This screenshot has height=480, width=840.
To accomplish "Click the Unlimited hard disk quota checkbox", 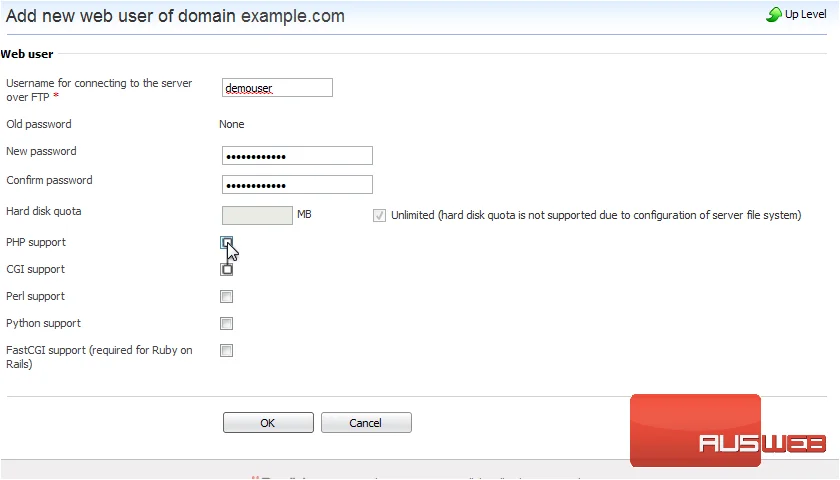I will coord(379,215).
